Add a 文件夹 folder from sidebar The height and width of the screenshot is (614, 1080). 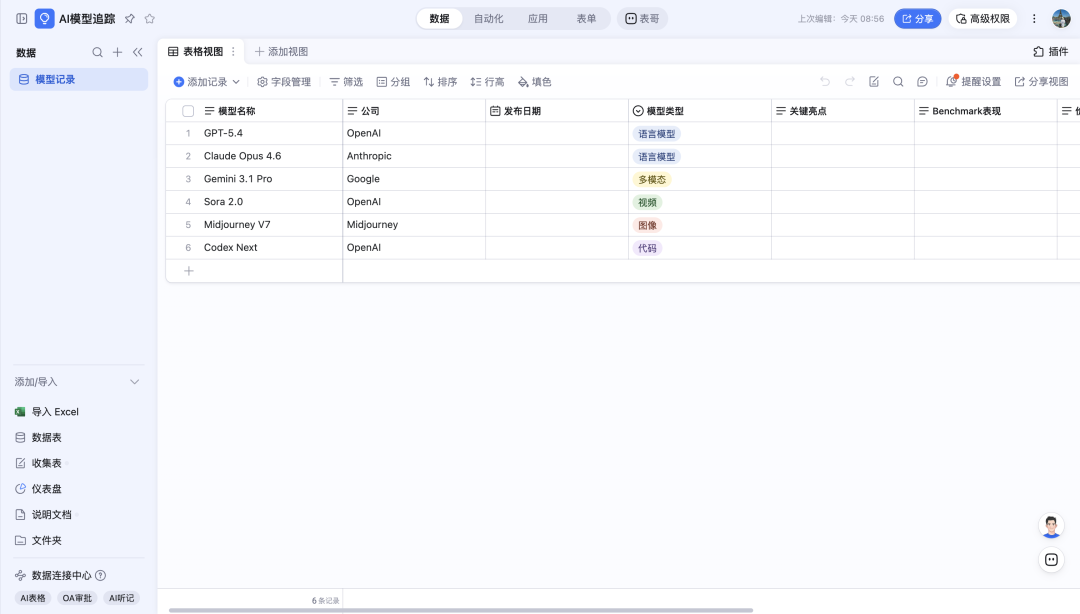(x=39, y=540)
